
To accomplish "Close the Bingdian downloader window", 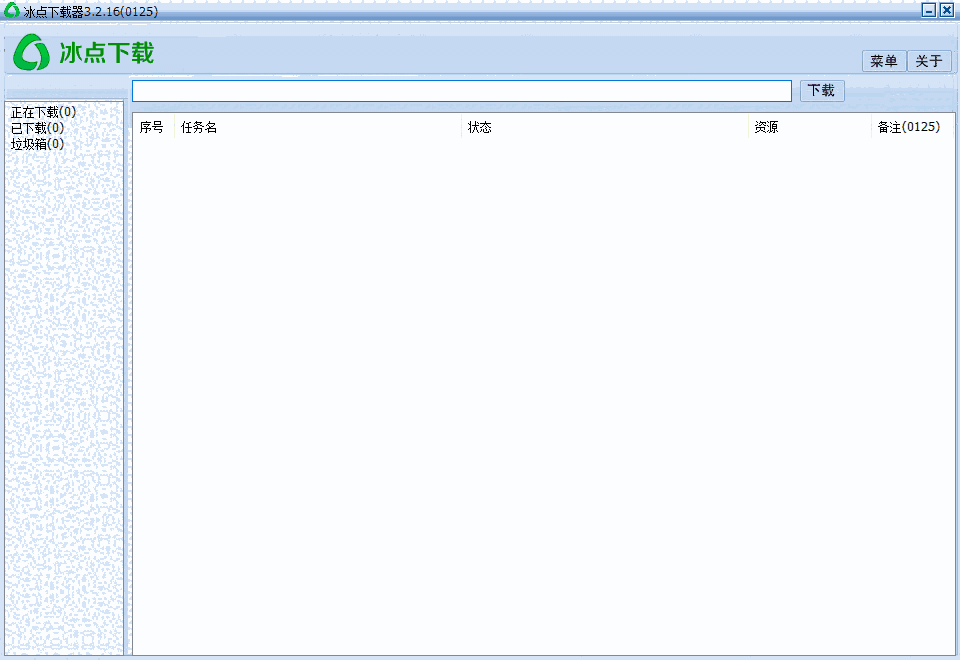I will click(x=946, y=10).
